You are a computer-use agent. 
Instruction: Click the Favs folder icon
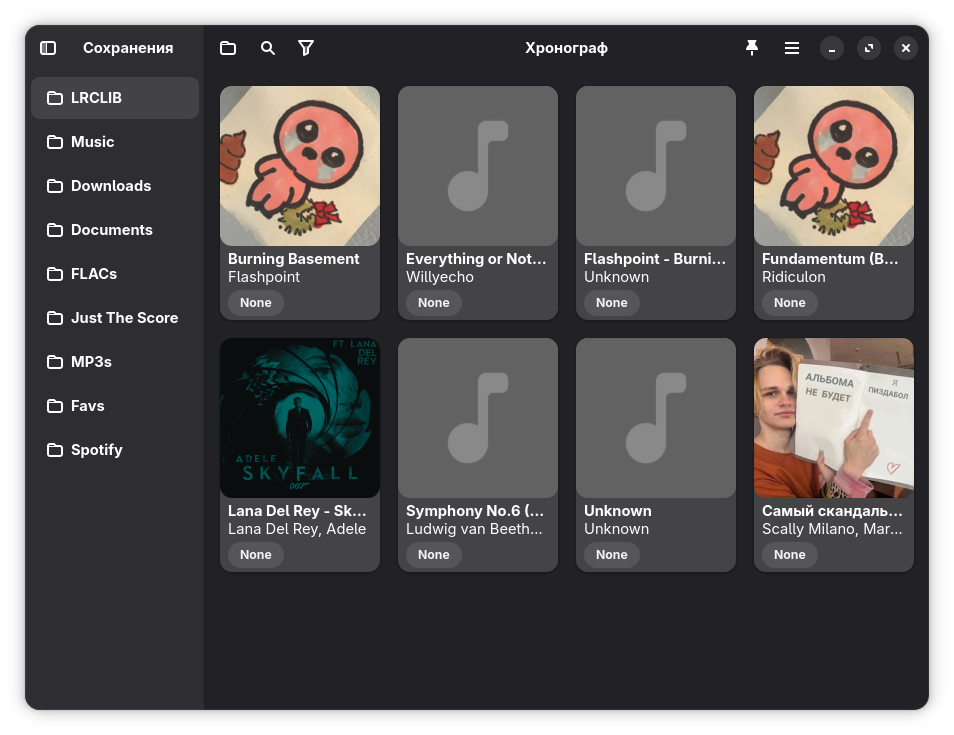55,406
